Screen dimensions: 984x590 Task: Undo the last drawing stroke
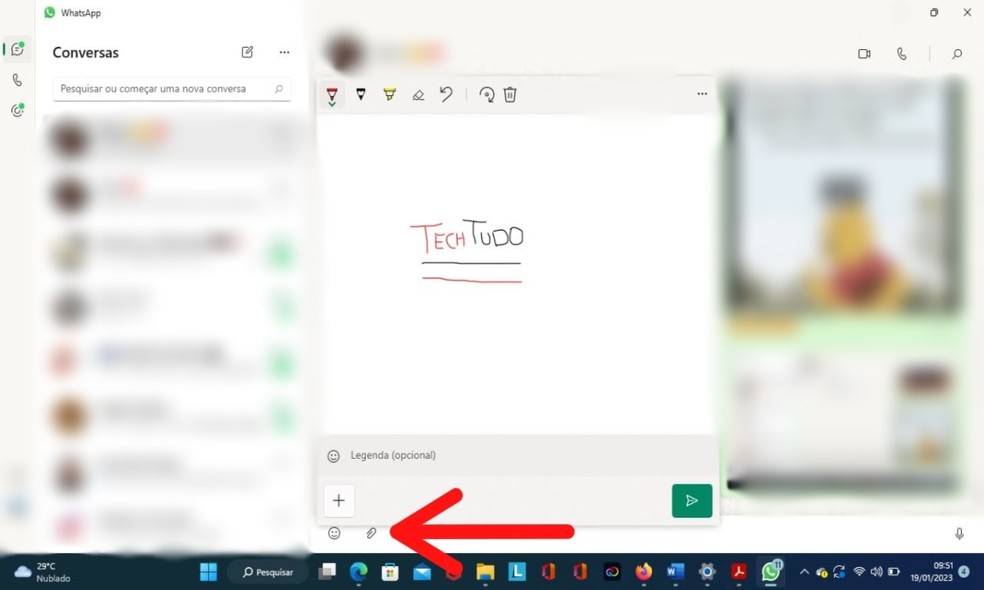[446, 93]
